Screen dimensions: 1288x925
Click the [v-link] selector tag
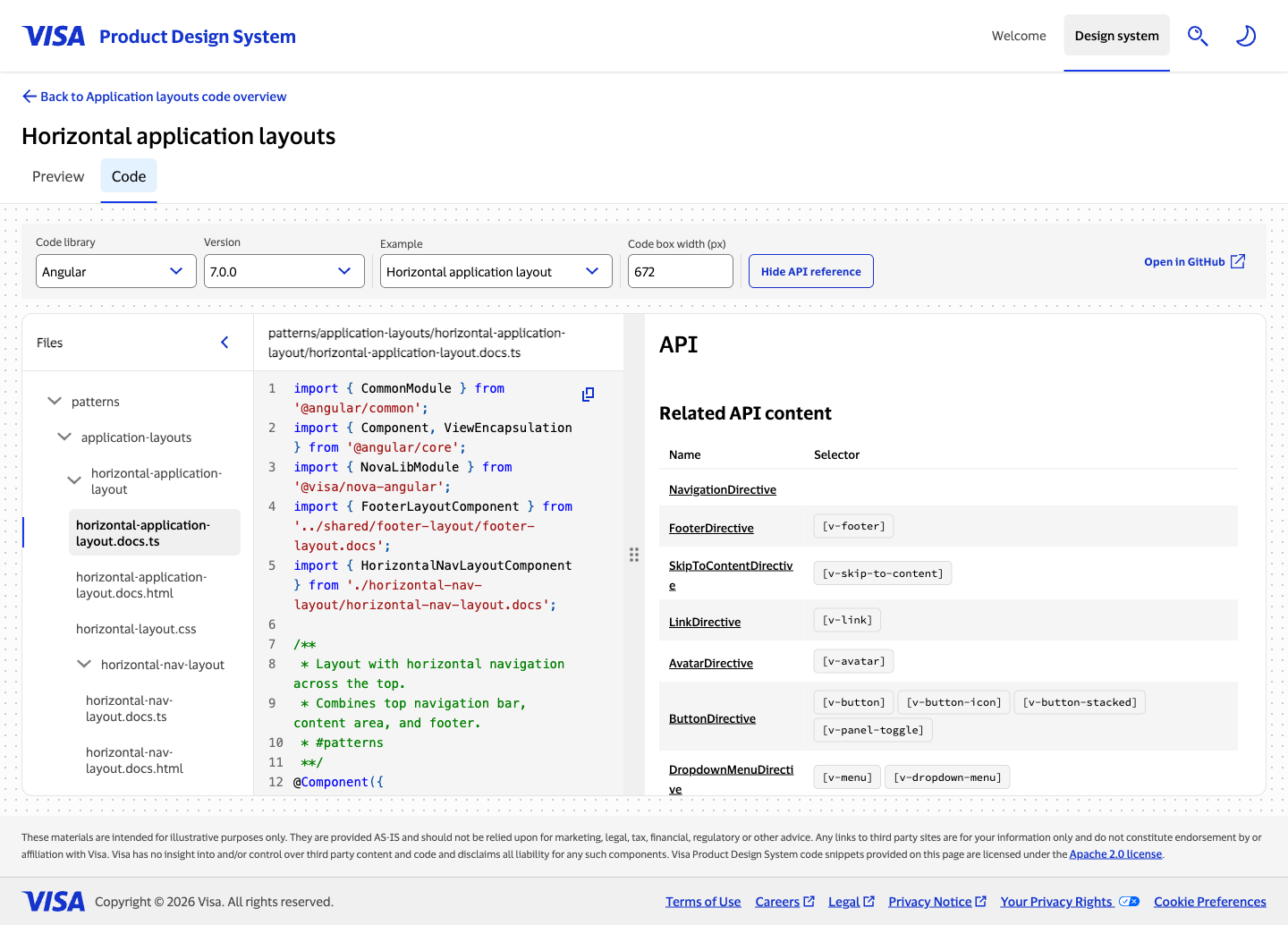tap(847, 620)
